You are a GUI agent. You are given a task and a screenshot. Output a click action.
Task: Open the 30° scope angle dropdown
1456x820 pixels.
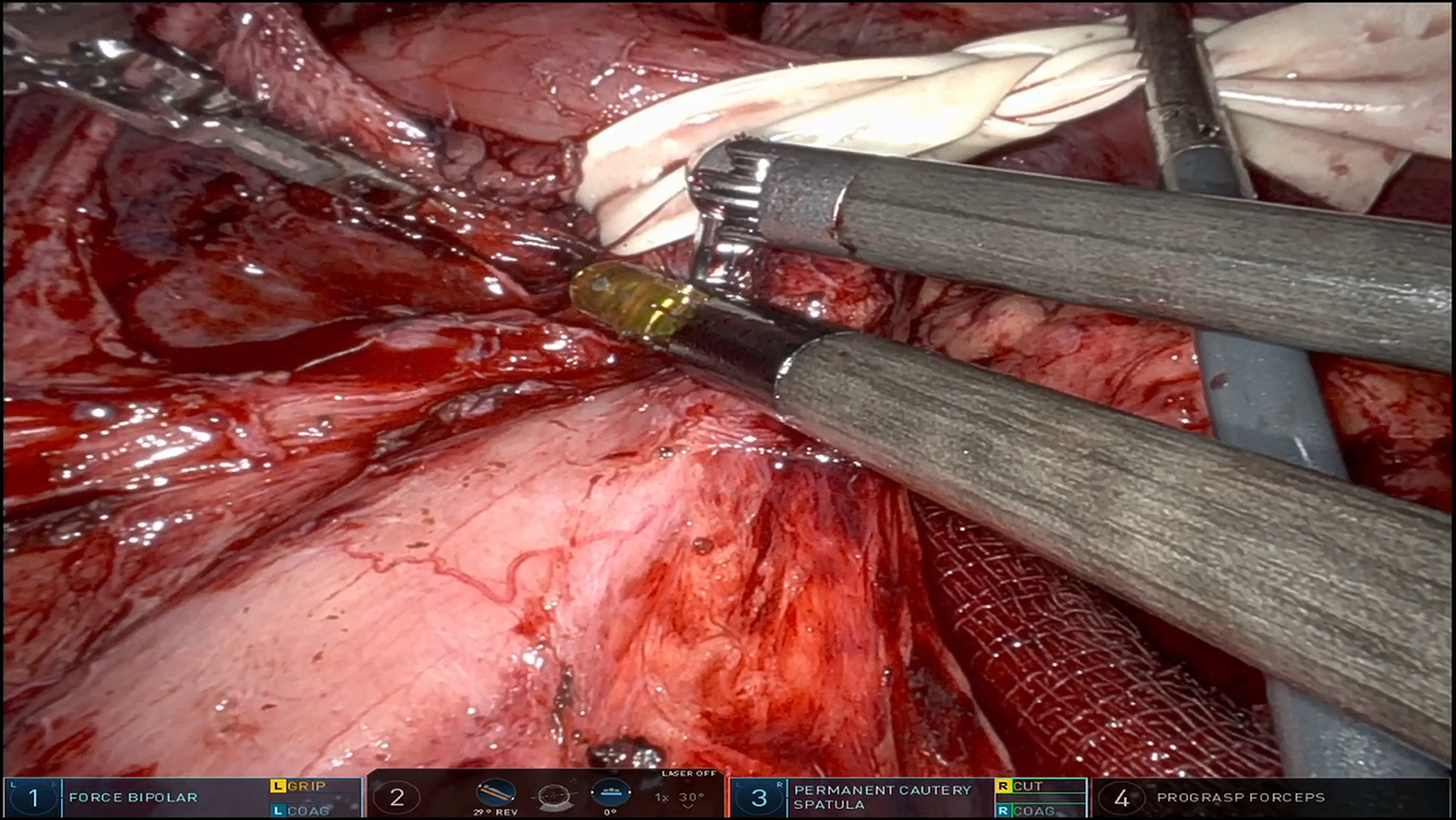click(x=692, y=800)
